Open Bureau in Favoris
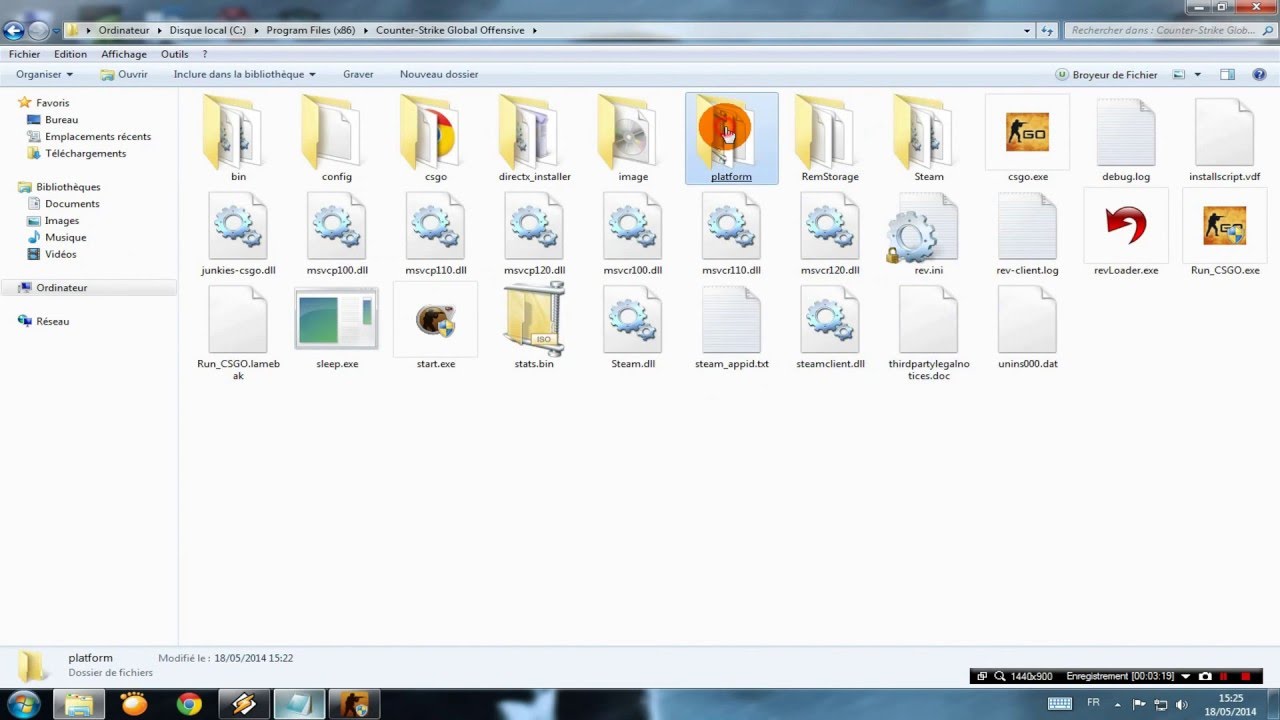1280x720 pixels. [x=61, y=120]
